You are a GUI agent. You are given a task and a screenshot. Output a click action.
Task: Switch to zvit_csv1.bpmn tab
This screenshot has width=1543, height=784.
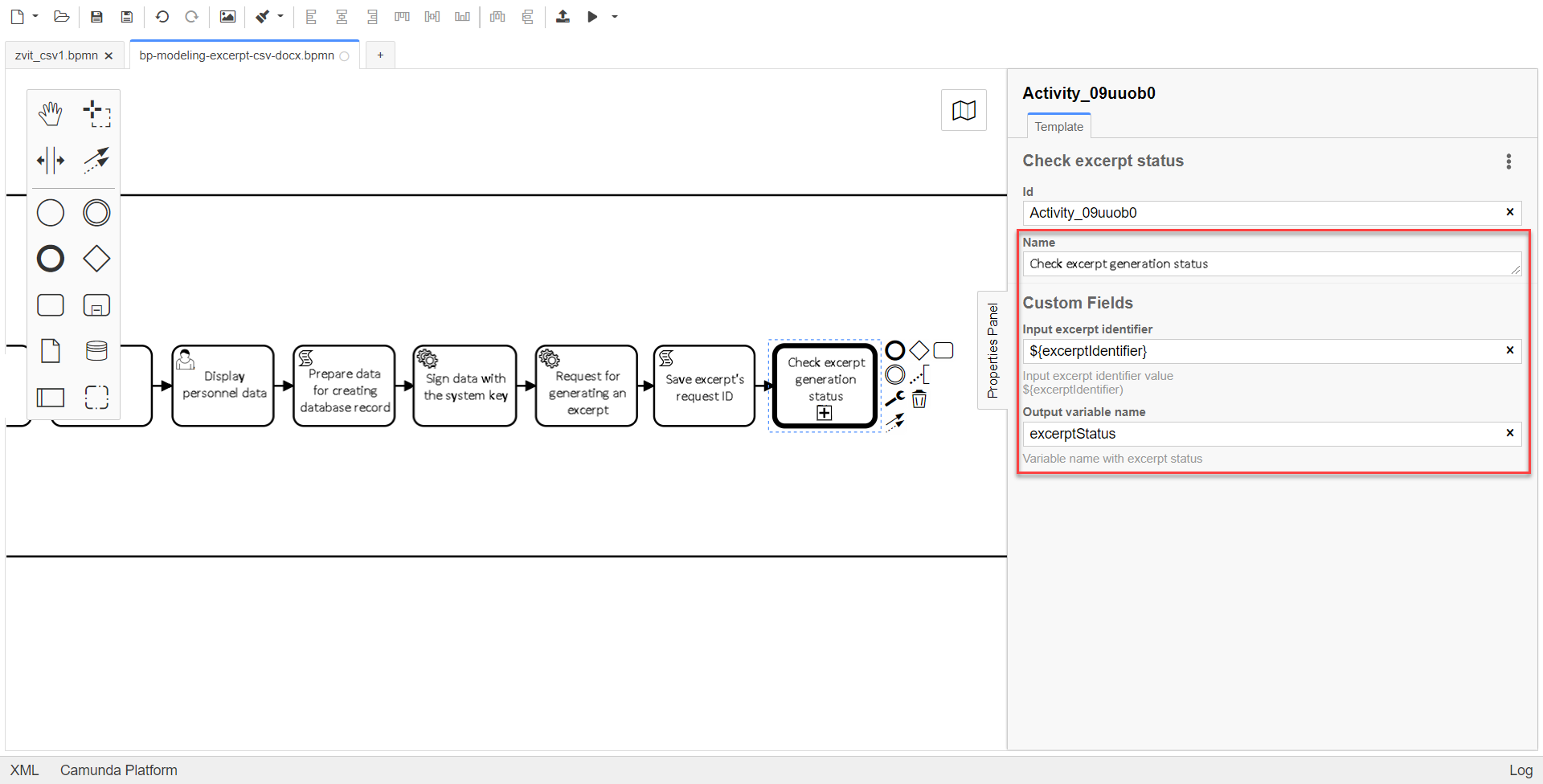tap(56, 55)
